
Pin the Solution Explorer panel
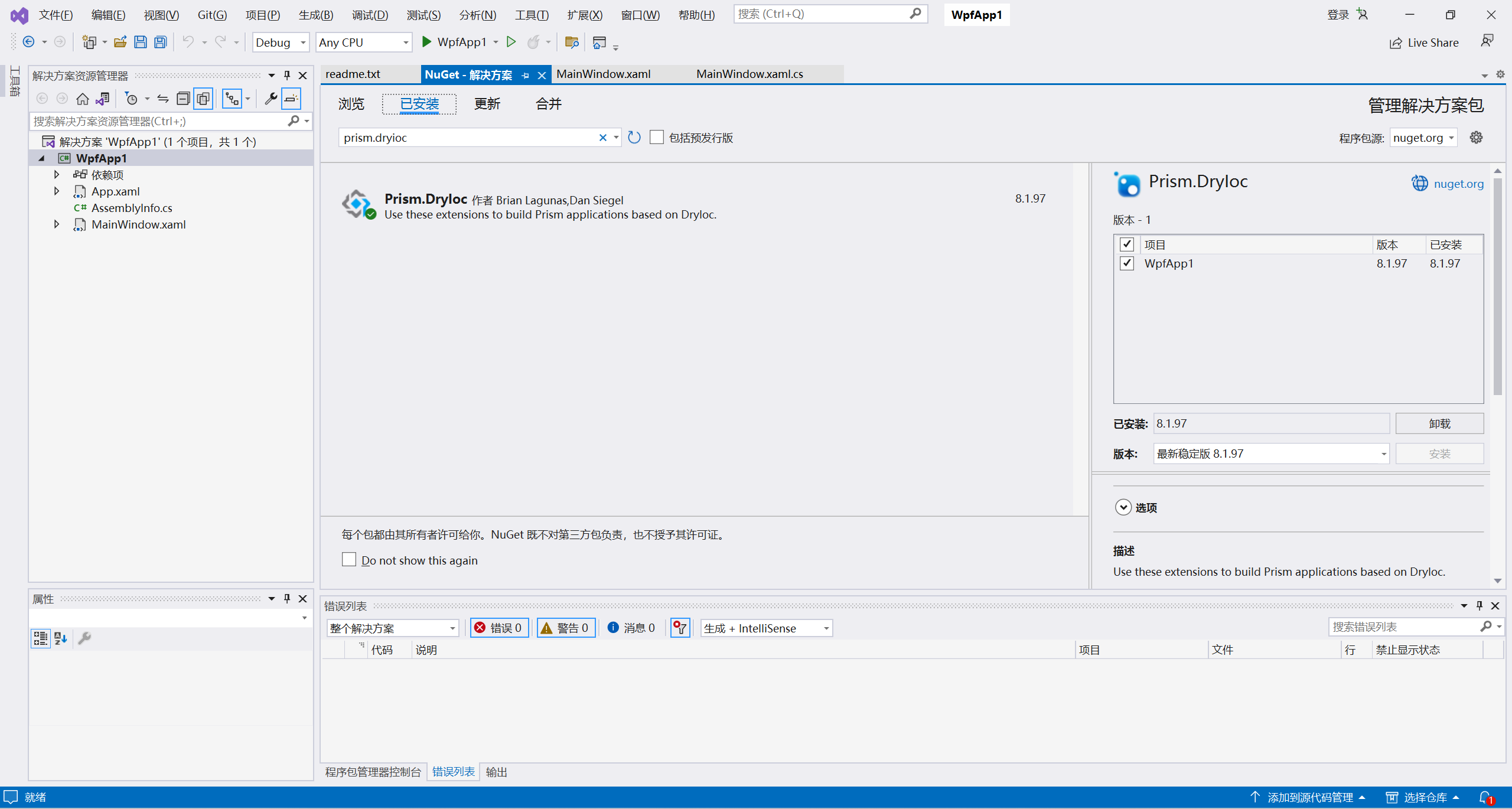287,75
